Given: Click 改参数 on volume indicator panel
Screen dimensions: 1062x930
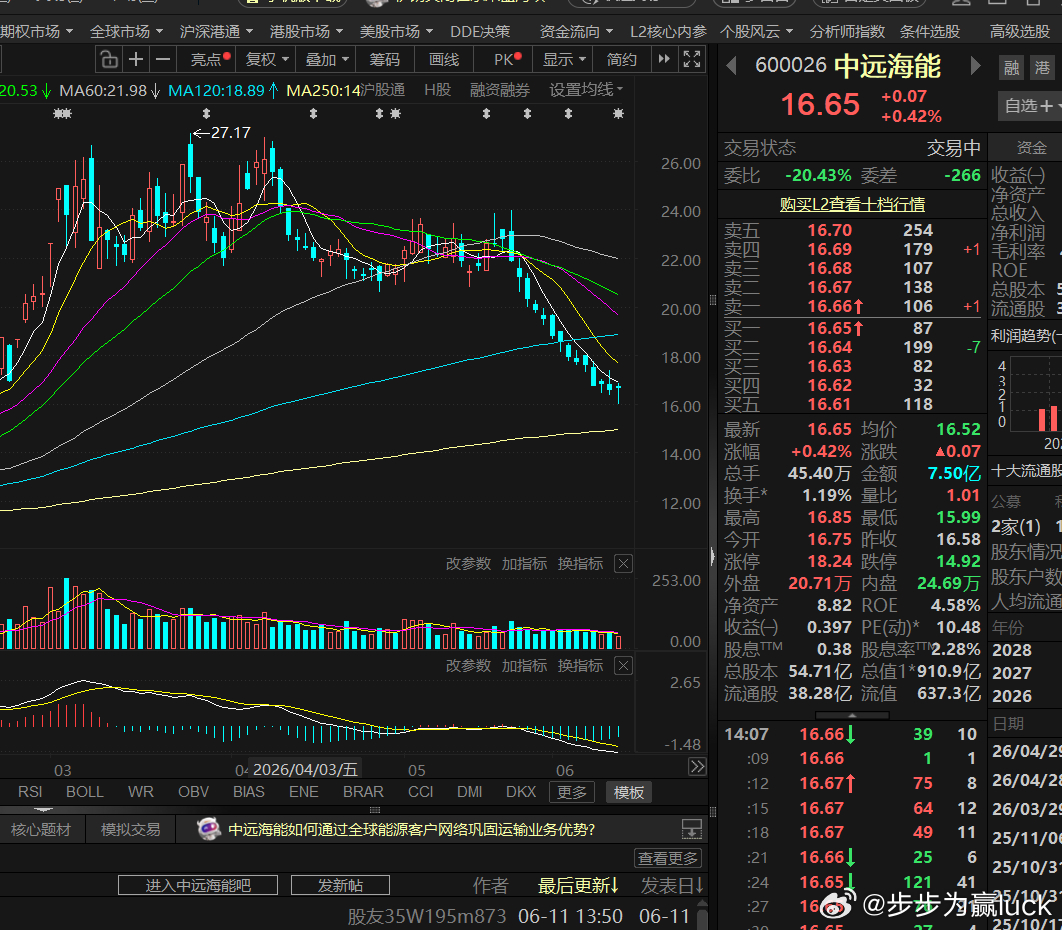Looking at the screenshot, I should coord(468,564).
